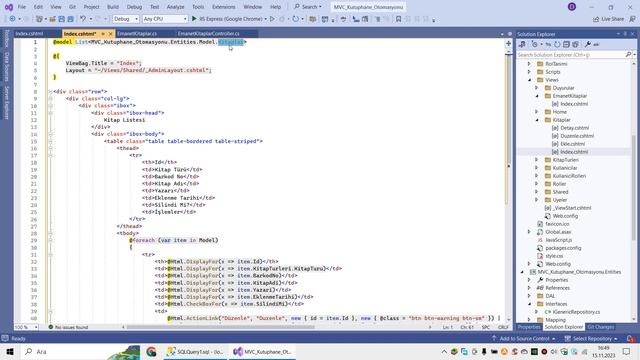
Task: Click the split editor plus icon above scrollbar
Action: click(x=508, y=43)
